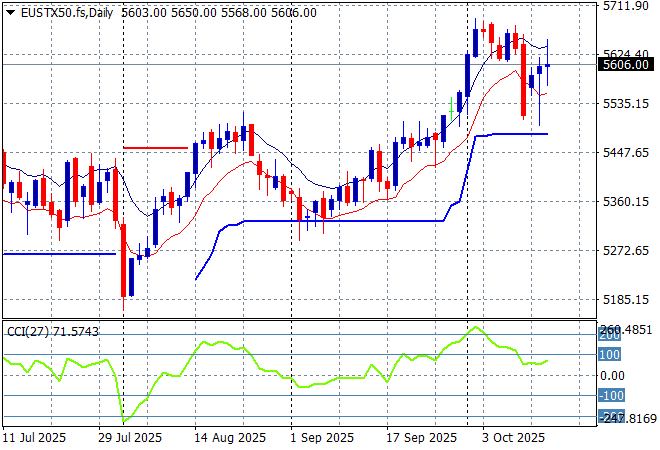Click the blue horizontal line at far left
Image resolution: width=660 pixels, height=450 pixels.
tap(58, 254)
